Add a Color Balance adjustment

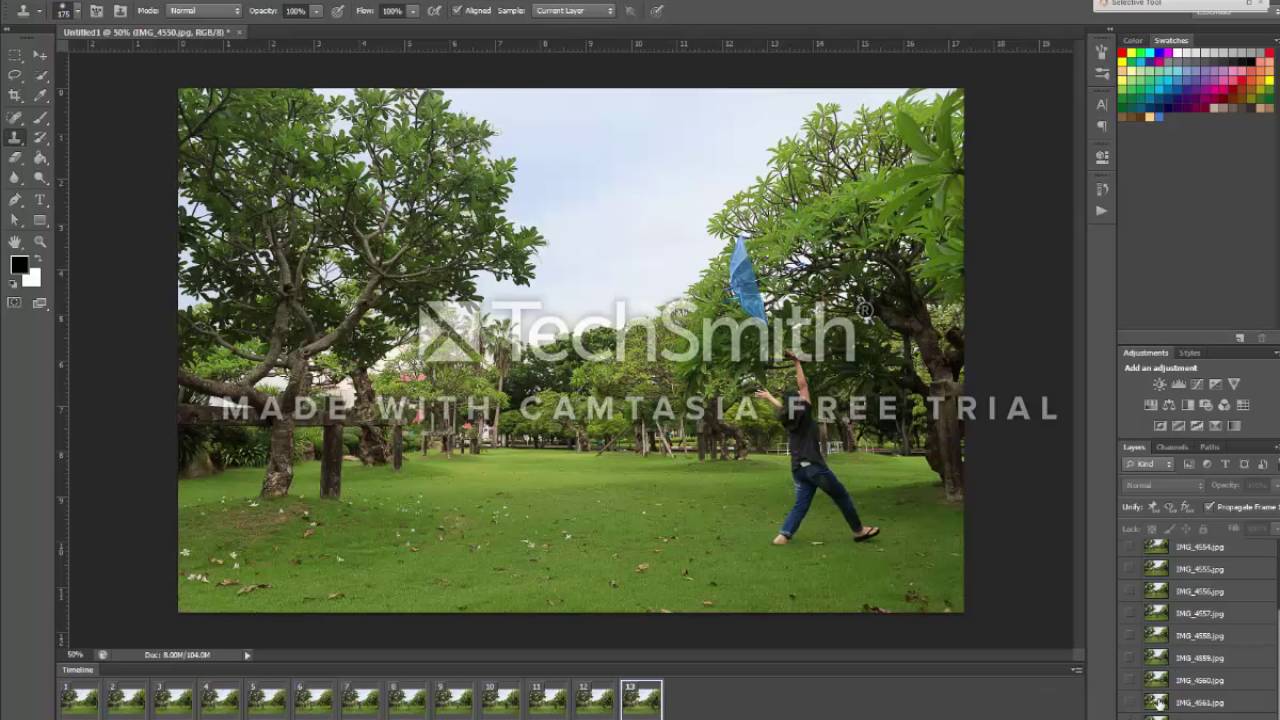[1169, 405]
